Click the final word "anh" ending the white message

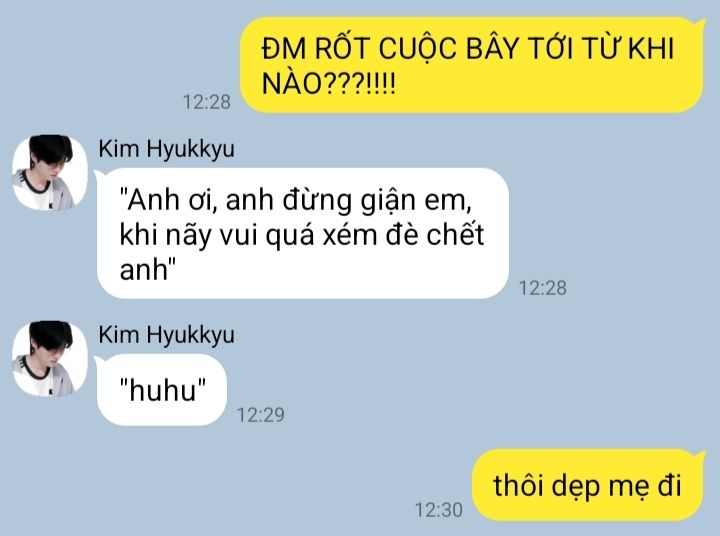coord(143,270)
